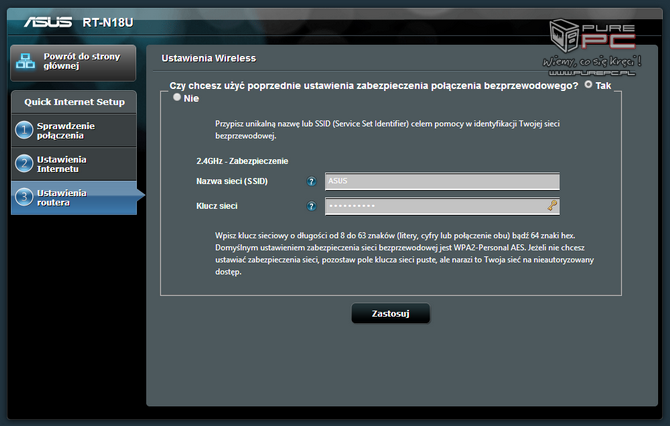Select the Nie radio button
Screen dimensions: 670x426
pos(178,98)
